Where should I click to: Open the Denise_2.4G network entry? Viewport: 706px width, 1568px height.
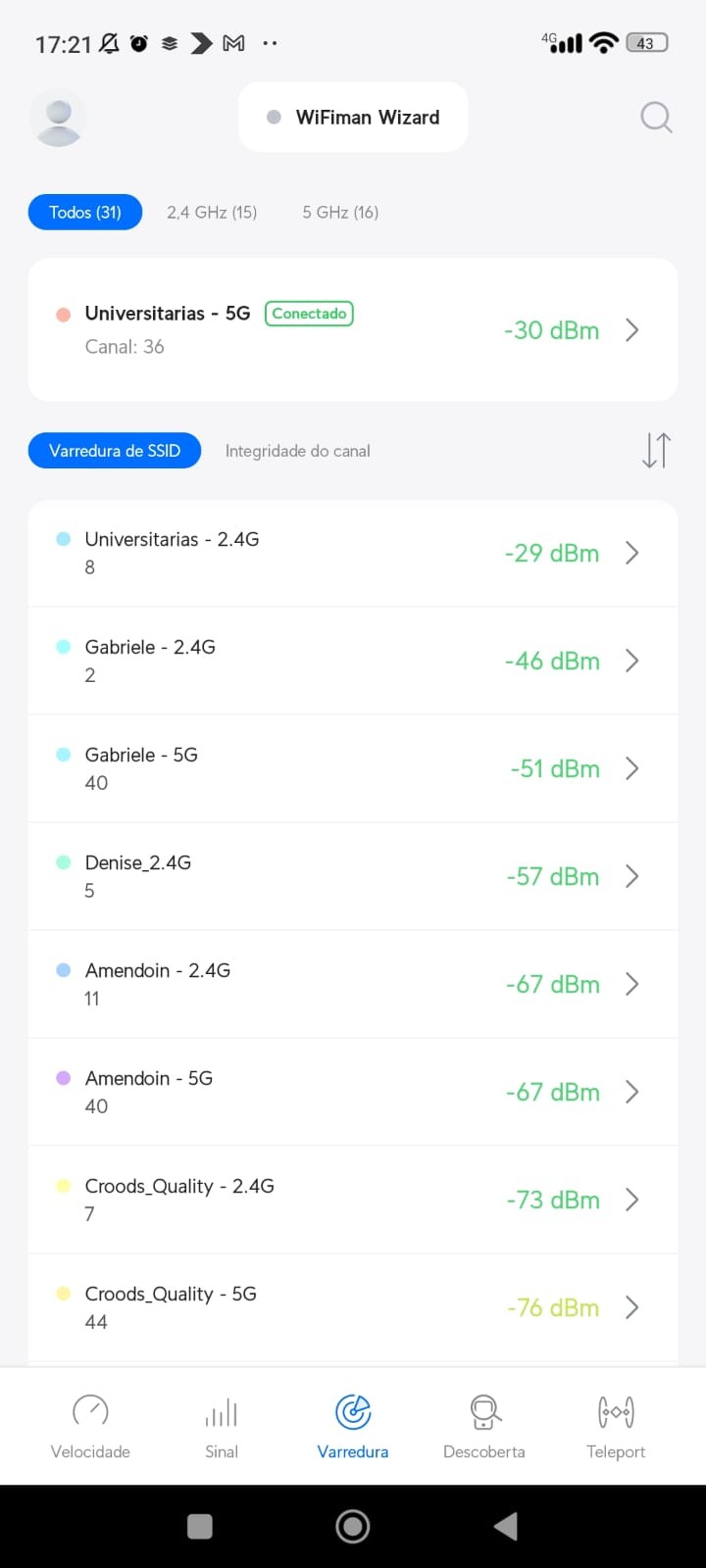294,876
